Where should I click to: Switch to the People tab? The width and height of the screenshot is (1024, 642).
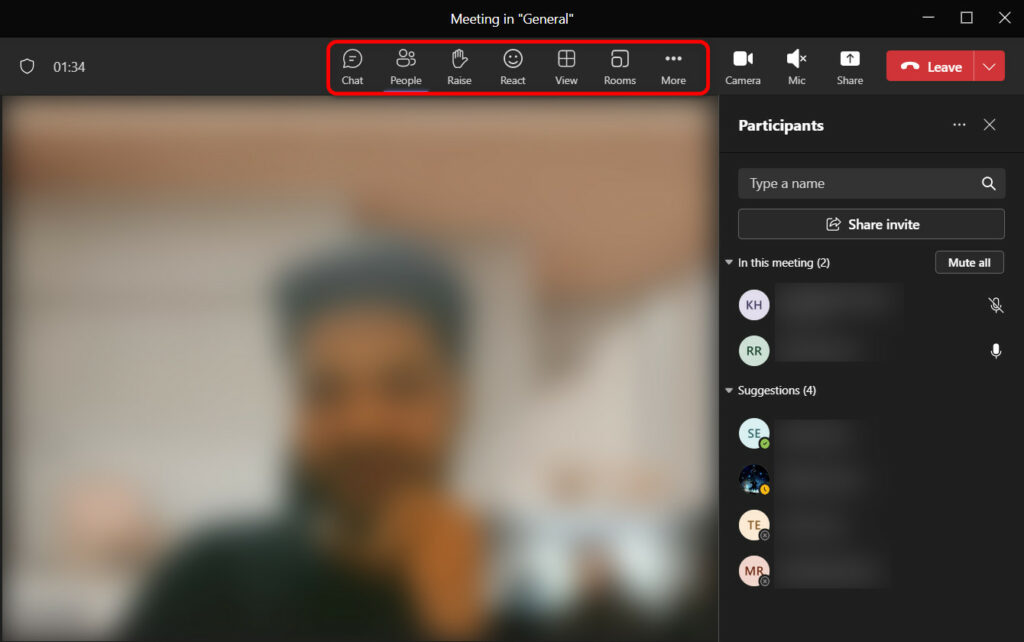[406, 66]
